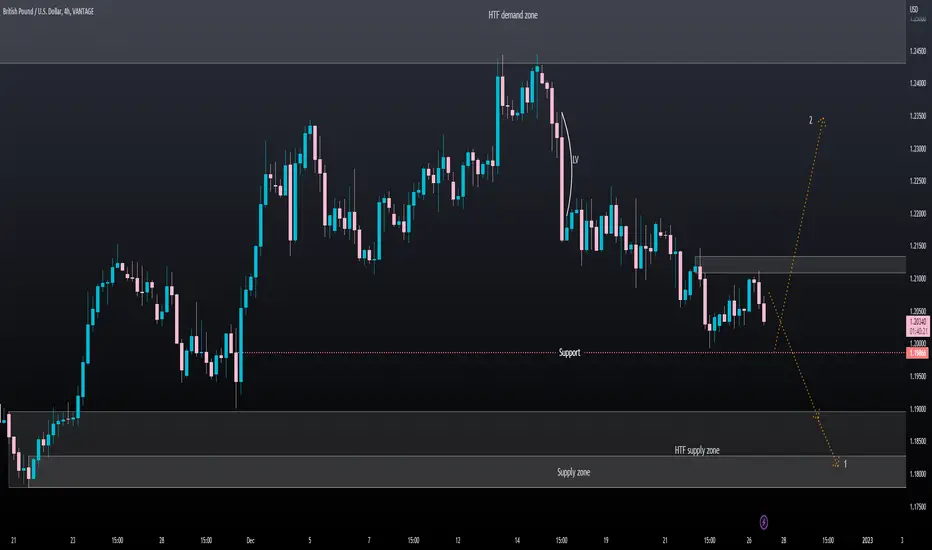This screenshot has height=550, width=932.
Task: Click the 1.23500 price axis label
Action: pos(918,116)
